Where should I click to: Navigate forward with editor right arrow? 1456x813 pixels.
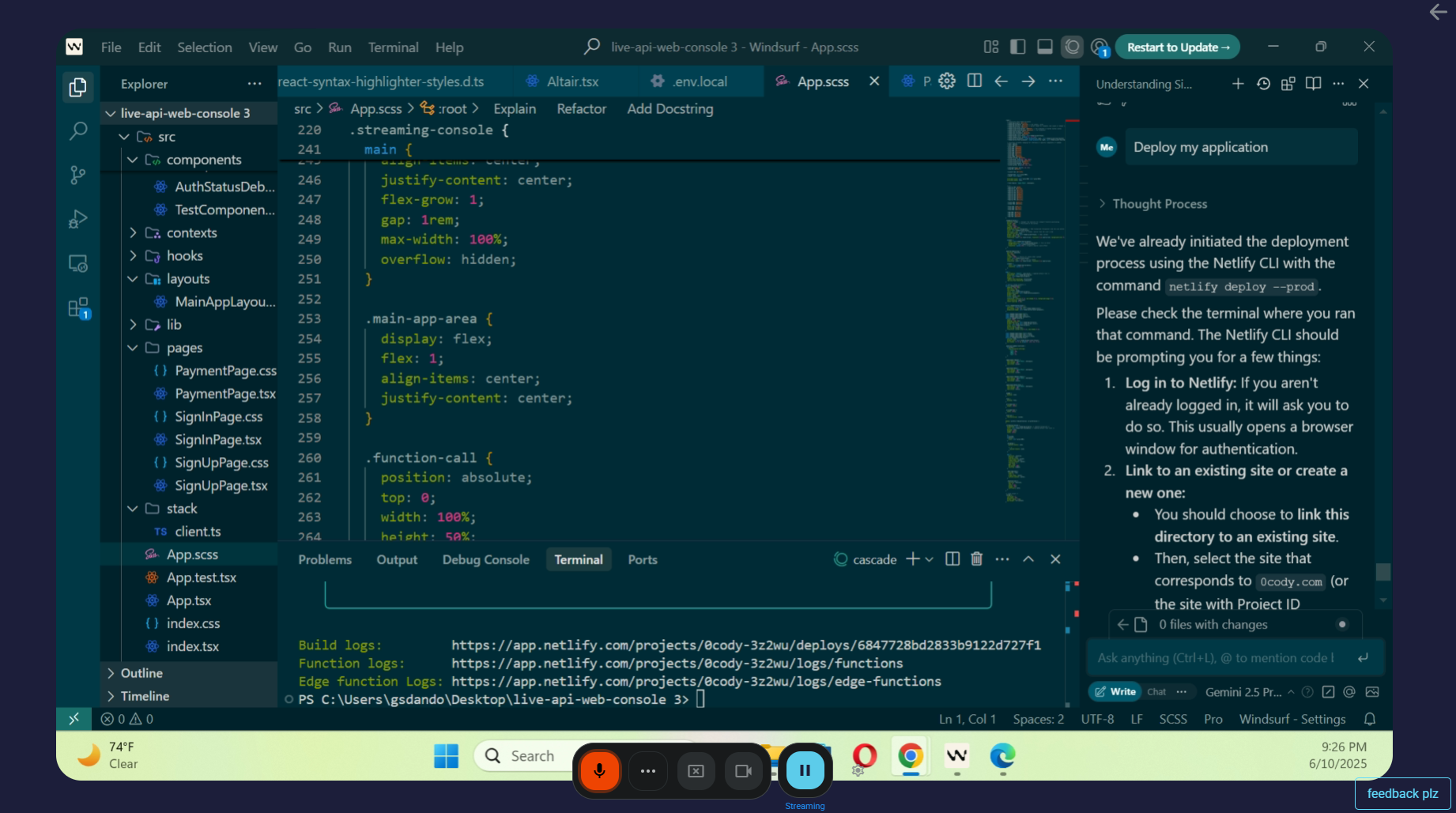pyautogui.click(x=1028, y=81)
